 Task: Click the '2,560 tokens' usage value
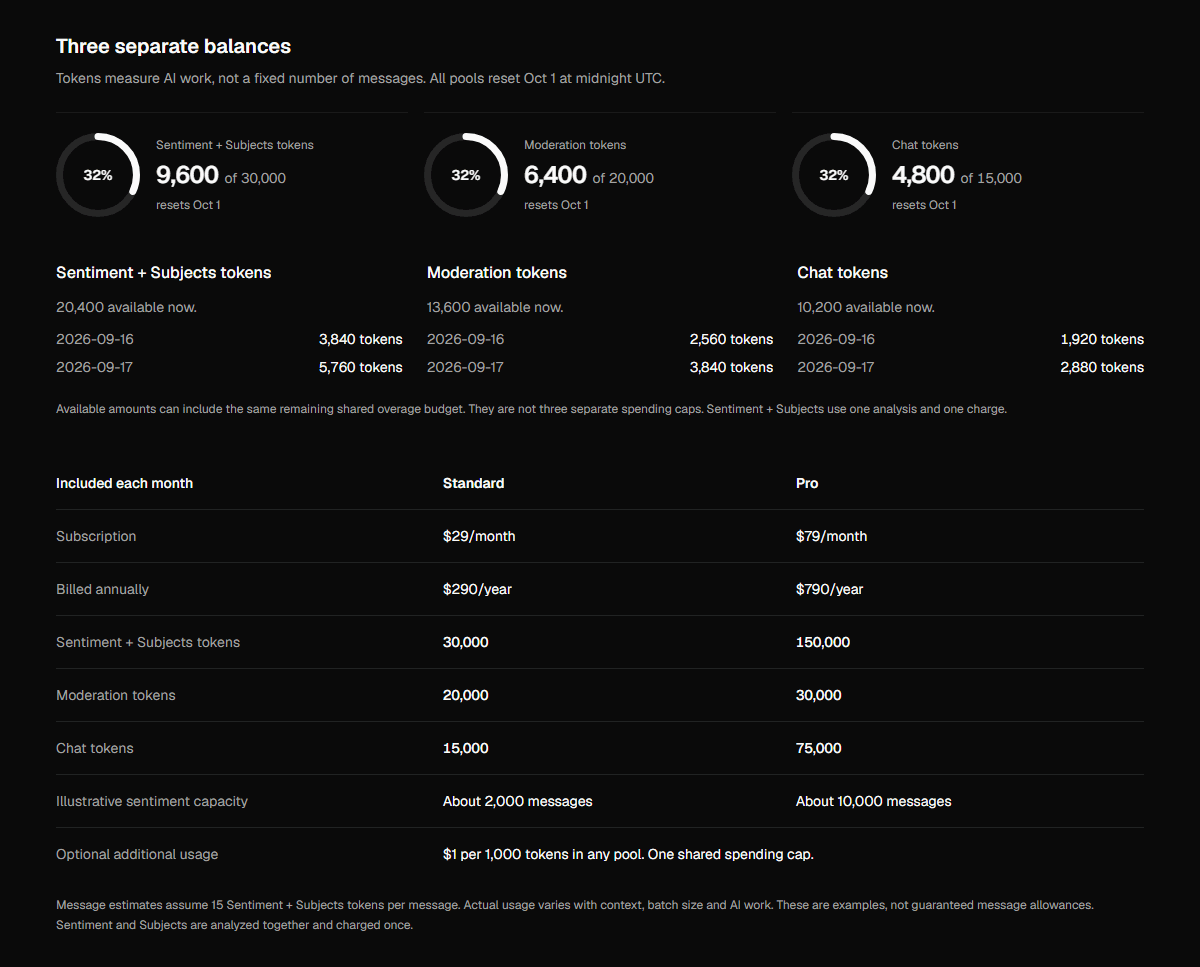[x=731, y=339]
